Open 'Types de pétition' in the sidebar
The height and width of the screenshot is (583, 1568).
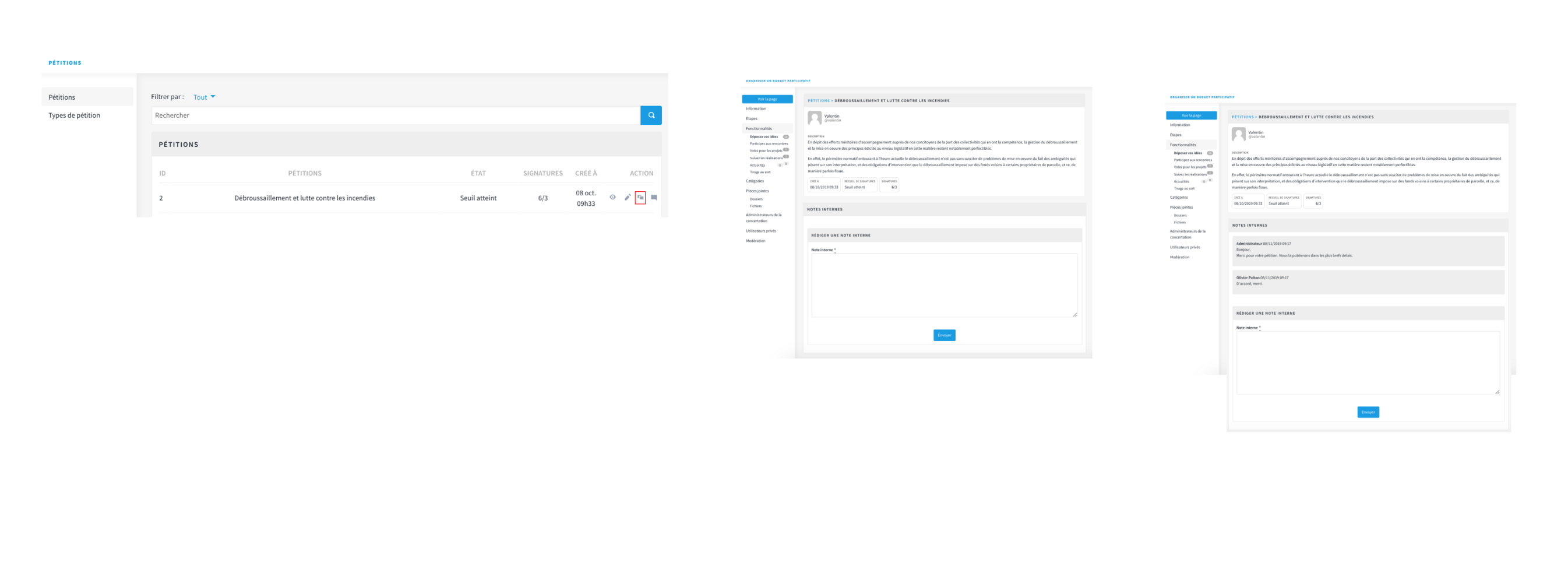[x=74, y=115]
